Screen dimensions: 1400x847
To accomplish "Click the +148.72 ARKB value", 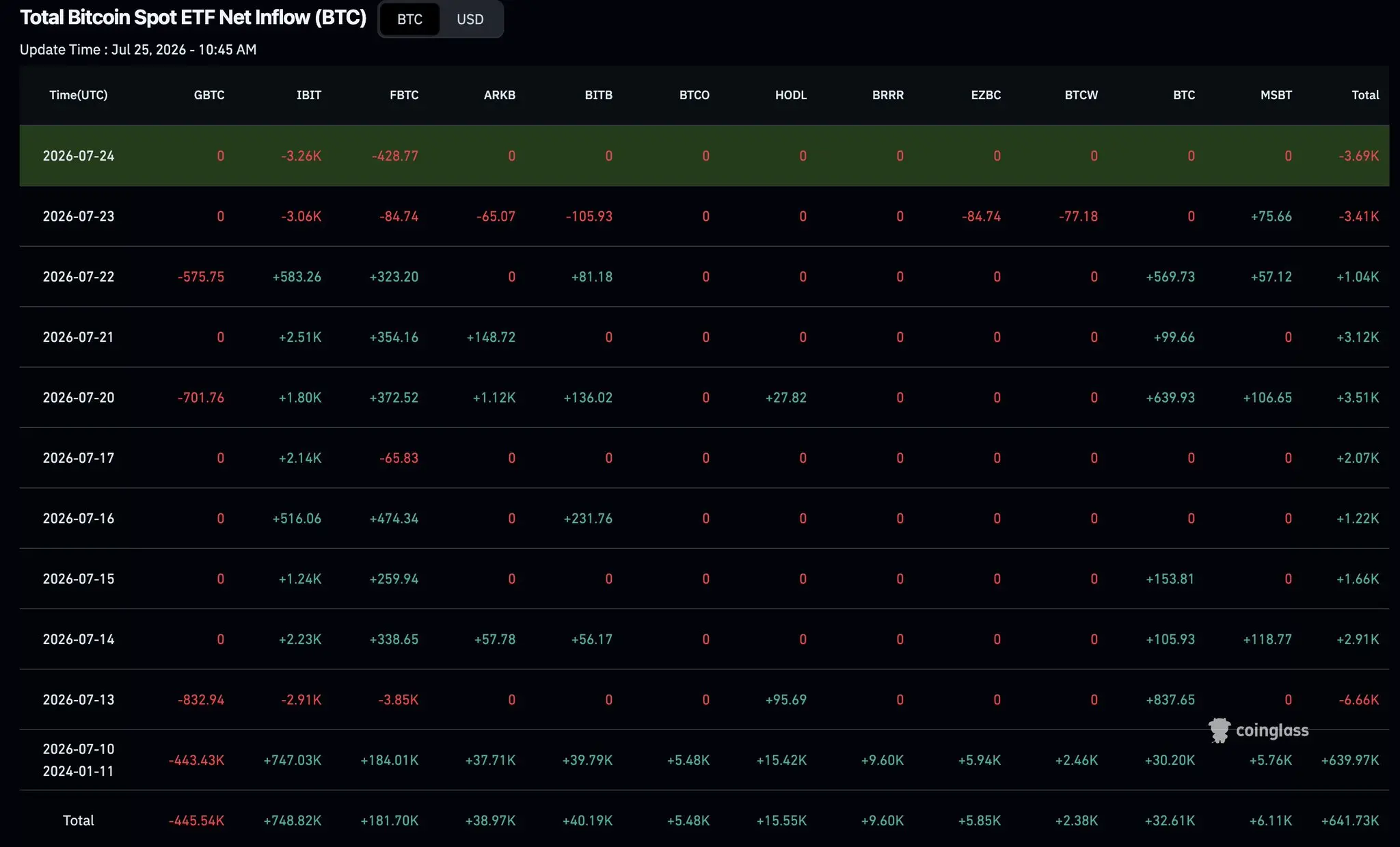I will 491,337.
